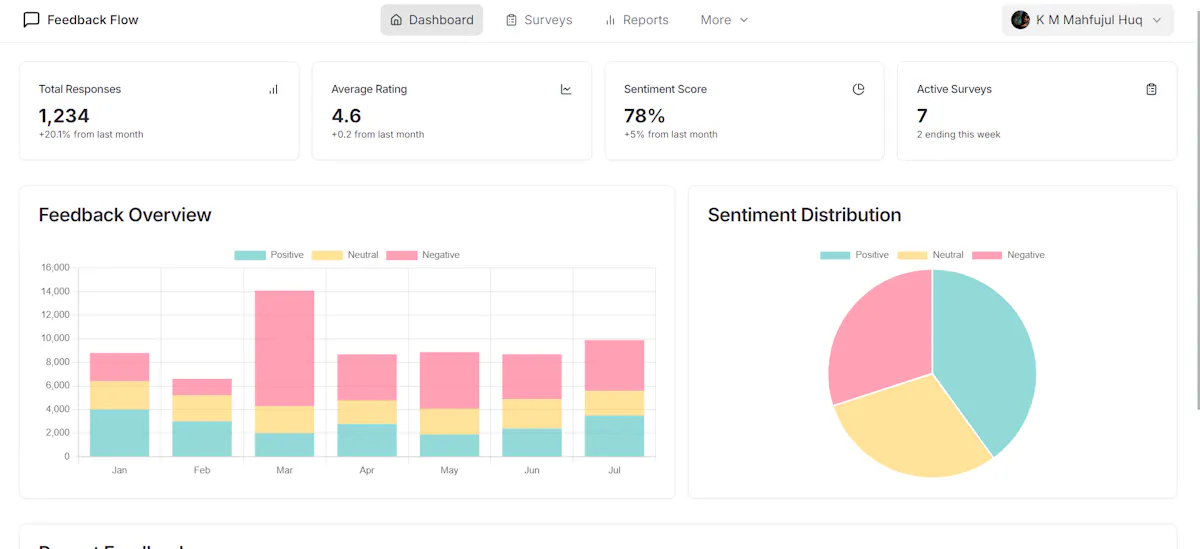Image resolution: width=1200 pixels, height=549 pixels.
Task: Toggle Neutral series in Feedback Overview legend
Action: pyautogui.click(x=345, y=255)
